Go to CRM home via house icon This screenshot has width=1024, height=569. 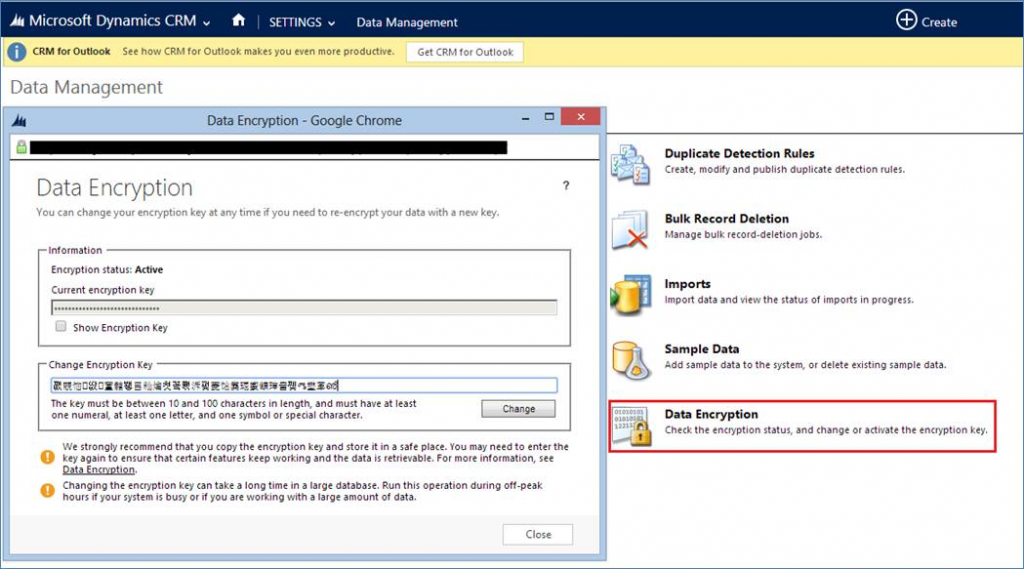tap(238, 20)
